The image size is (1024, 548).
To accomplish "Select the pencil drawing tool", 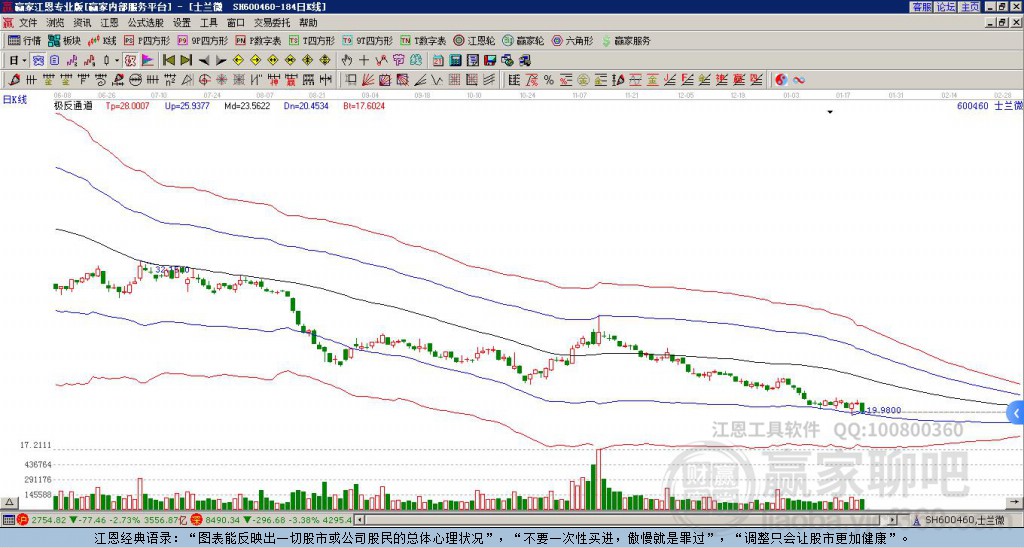I will pos(14,80).
